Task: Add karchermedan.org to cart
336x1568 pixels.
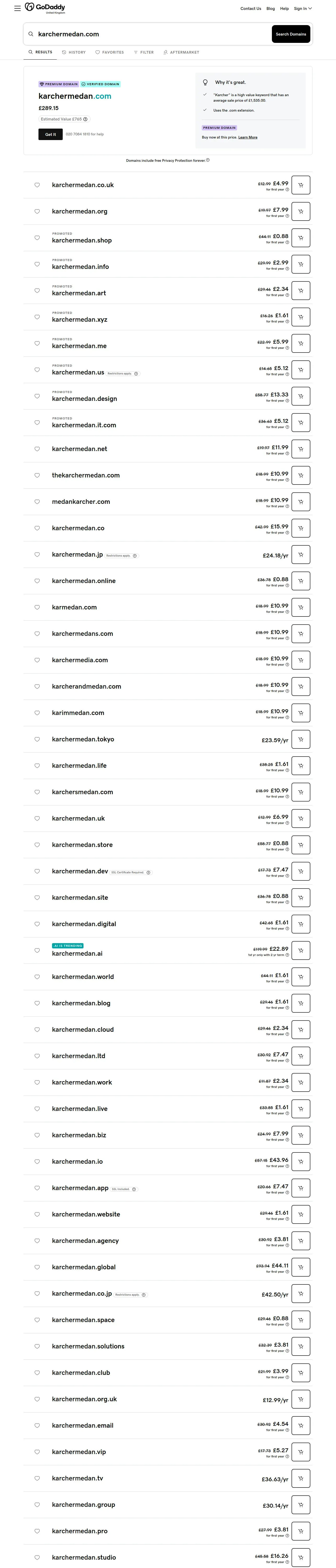Action: coord(301,211)
